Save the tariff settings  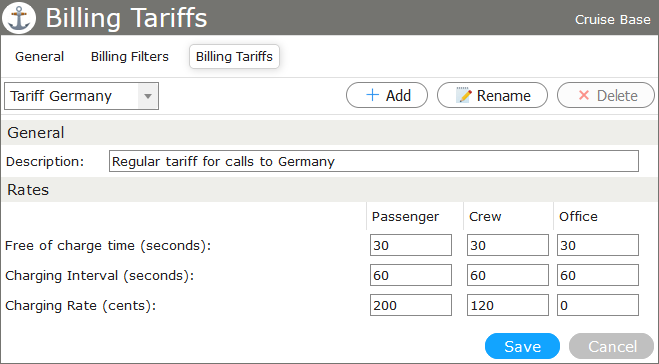[522, 346]
